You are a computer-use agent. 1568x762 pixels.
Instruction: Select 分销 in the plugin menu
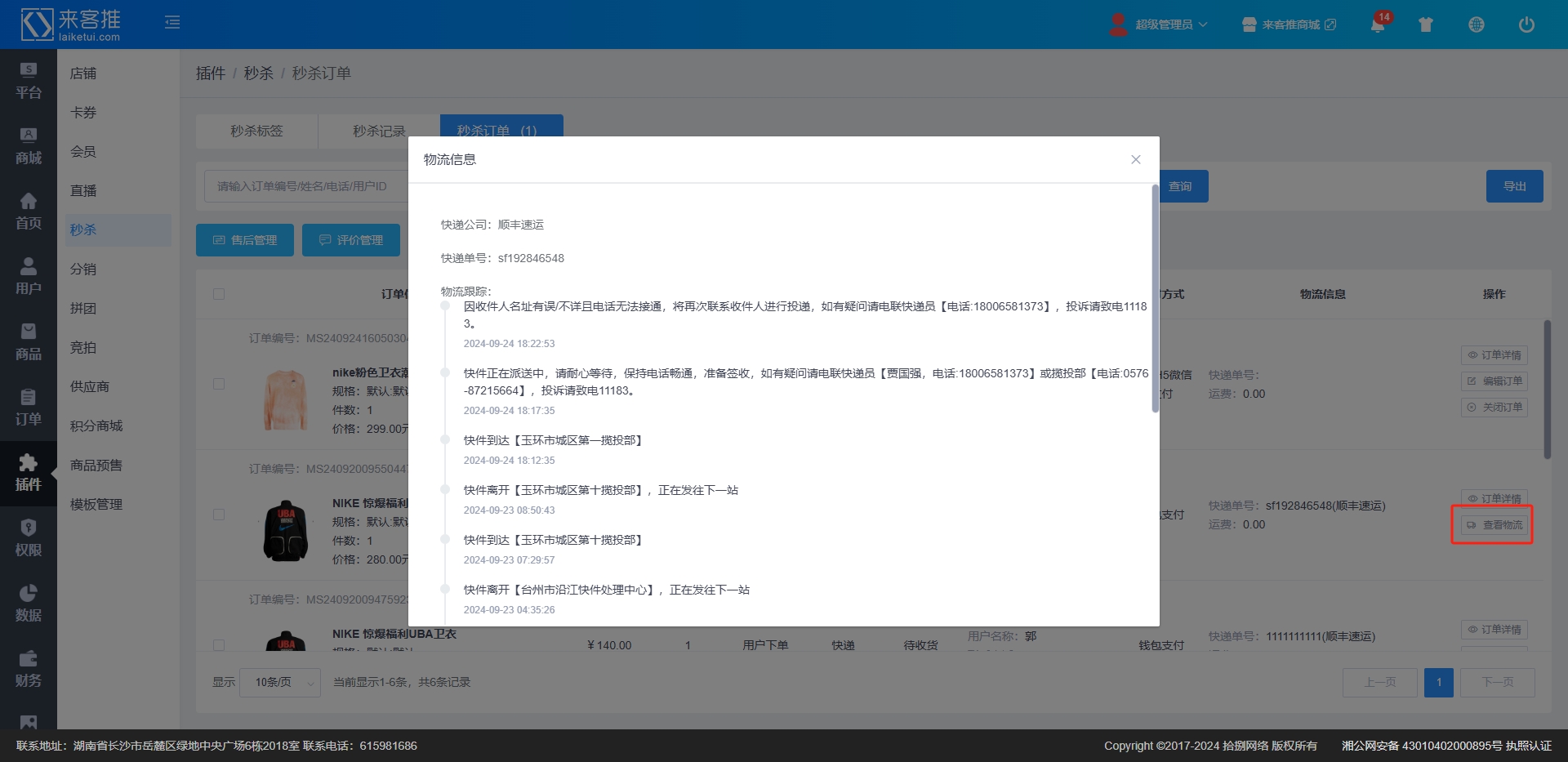83,269
